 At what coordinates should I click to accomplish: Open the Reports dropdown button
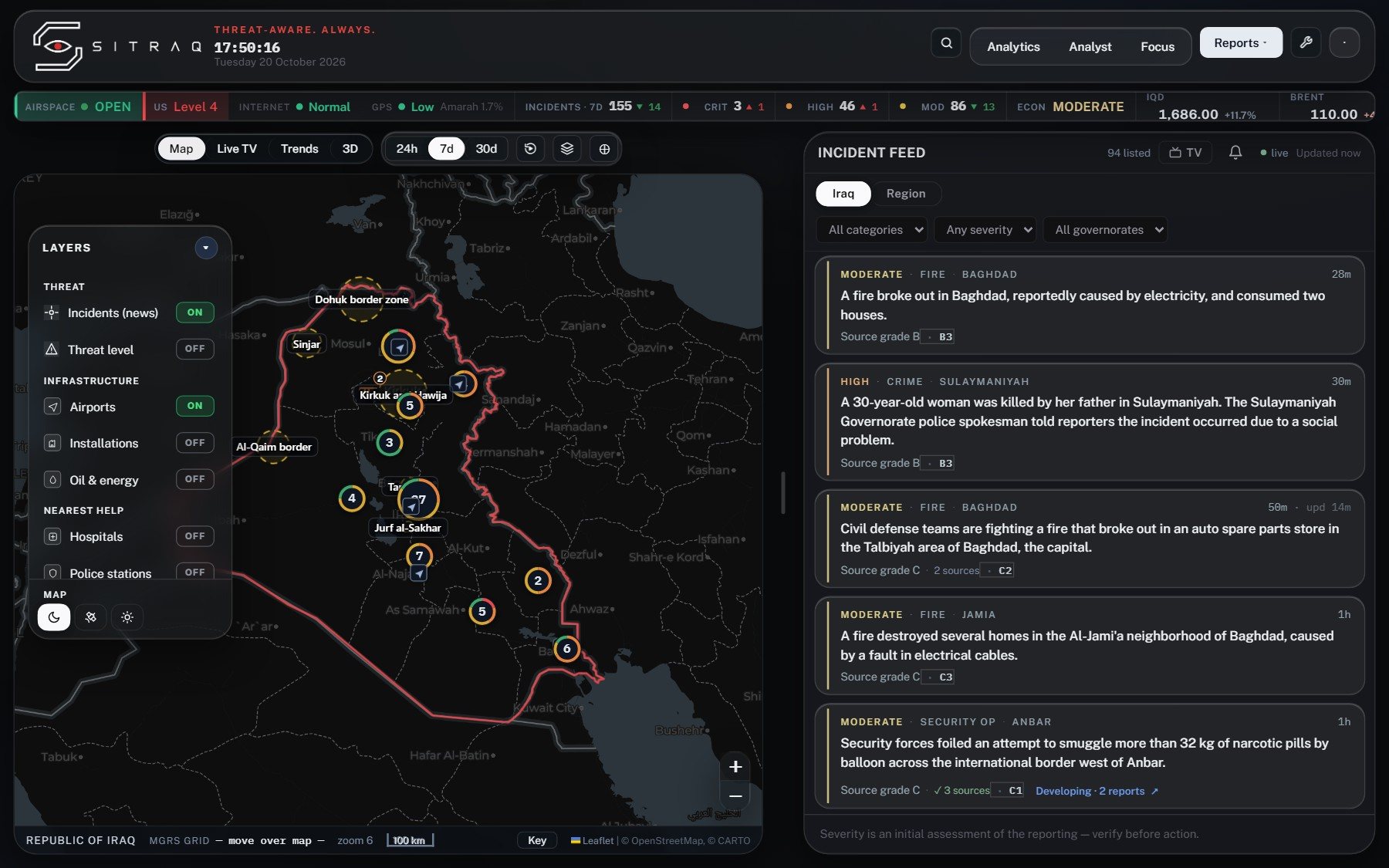(1241, 43)
